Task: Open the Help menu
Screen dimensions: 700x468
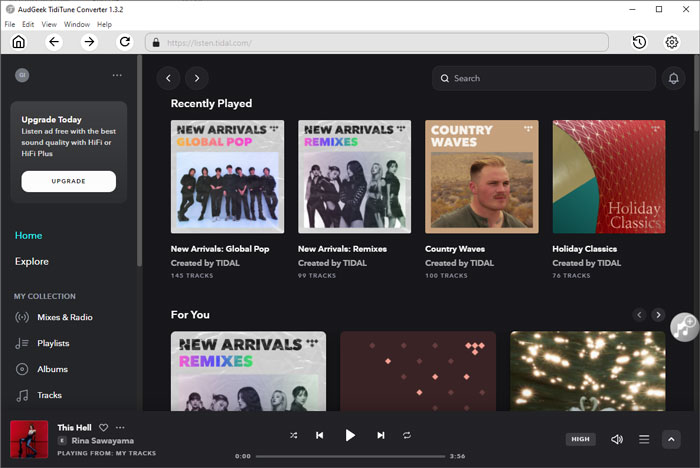Action: coord(104,25)
